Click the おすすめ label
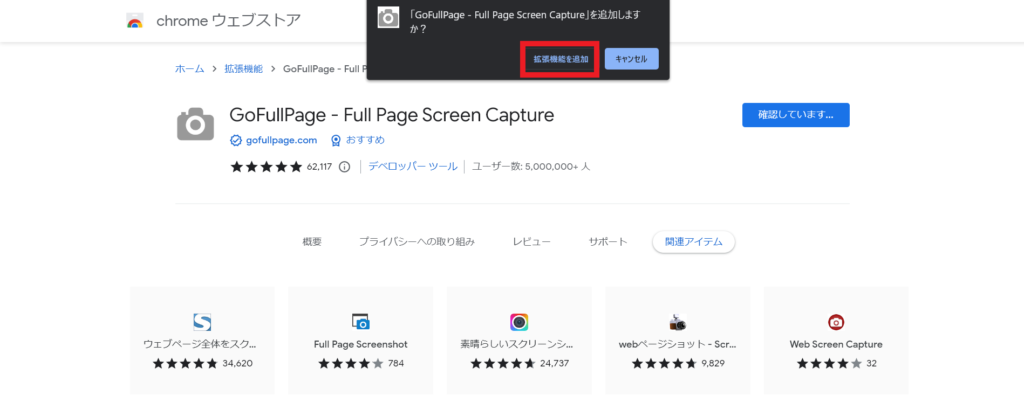 pos(365,140)
